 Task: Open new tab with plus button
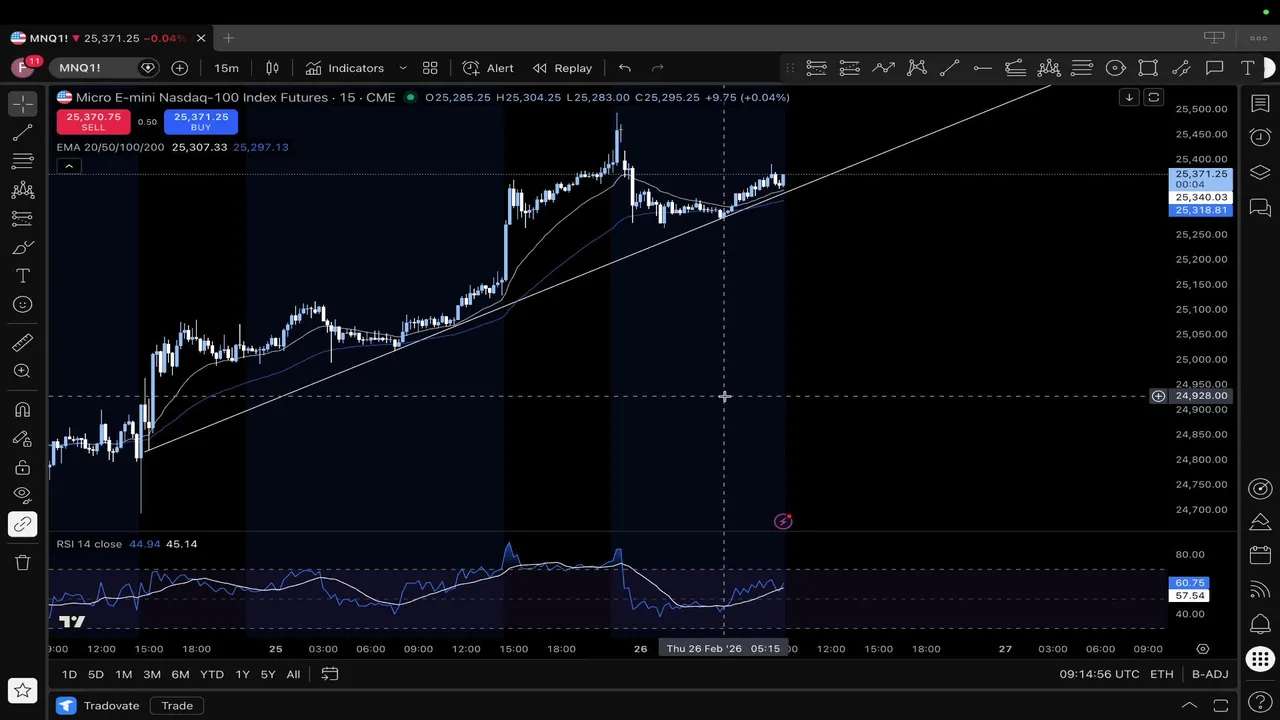pos(228,38)
